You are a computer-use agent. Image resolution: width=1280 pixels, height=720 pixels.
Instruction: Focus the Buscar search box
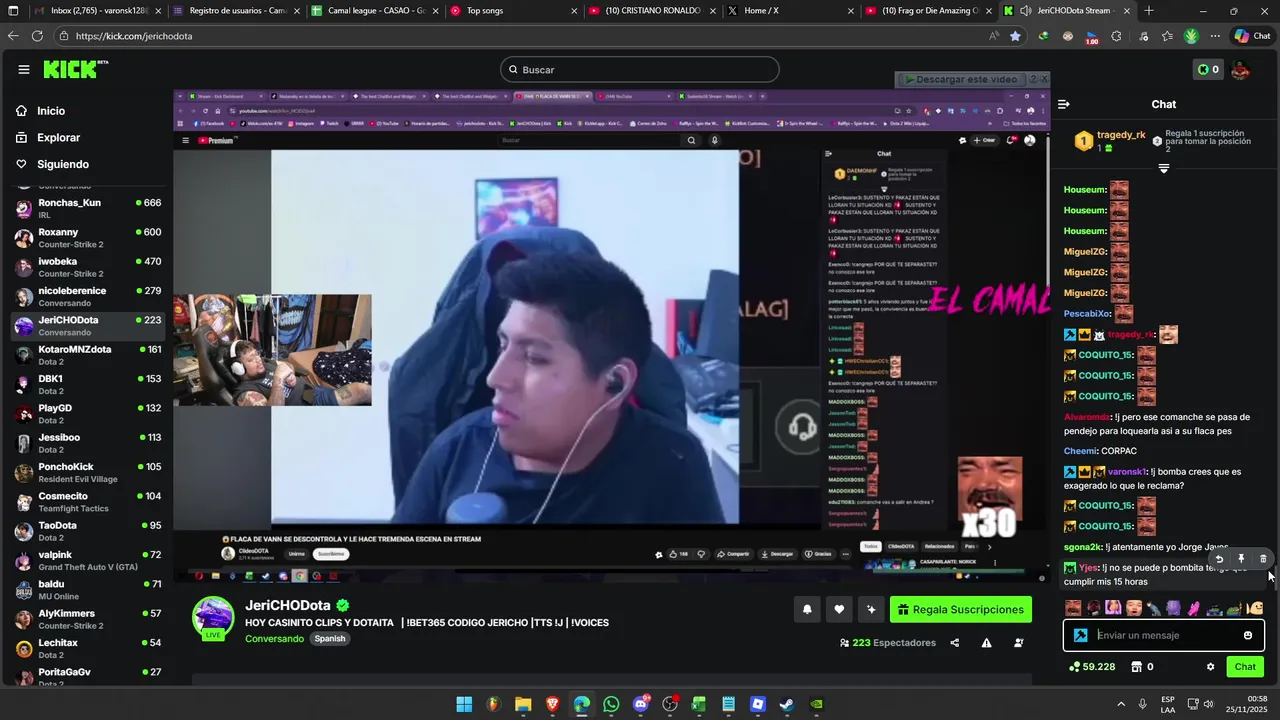coord(640,69)
